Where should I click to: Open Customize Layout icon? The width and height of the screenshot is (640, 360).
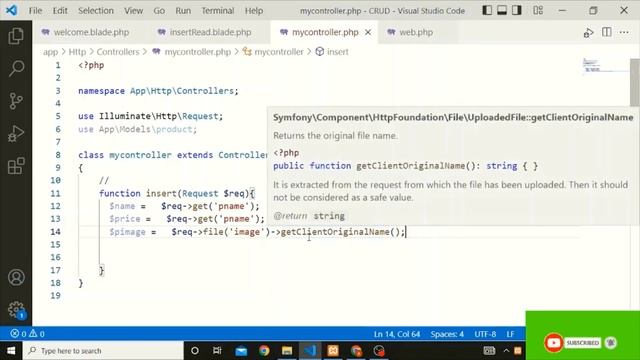(538, 10)
